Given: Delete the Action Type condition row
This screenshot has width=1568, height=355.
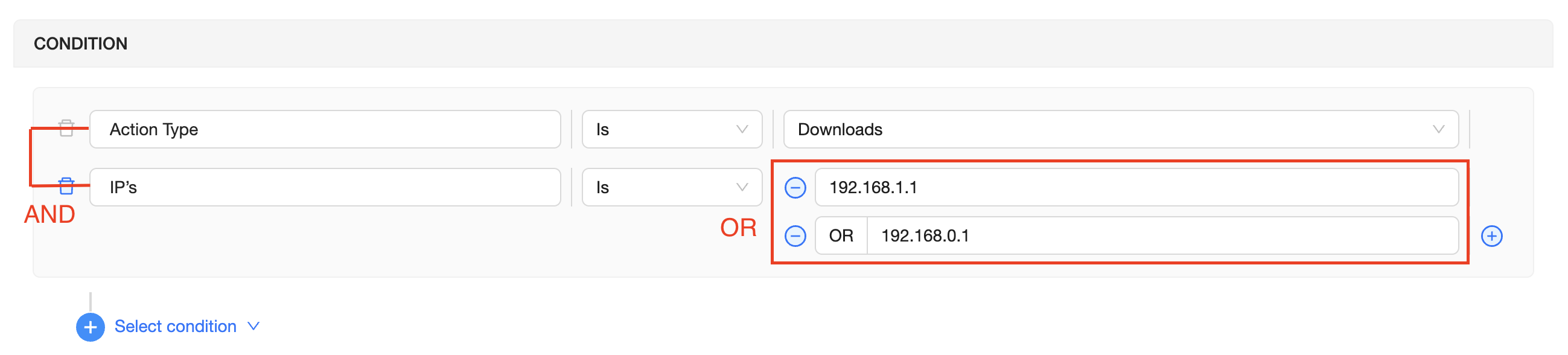Looking at the screenshot, I should [66, 129].
